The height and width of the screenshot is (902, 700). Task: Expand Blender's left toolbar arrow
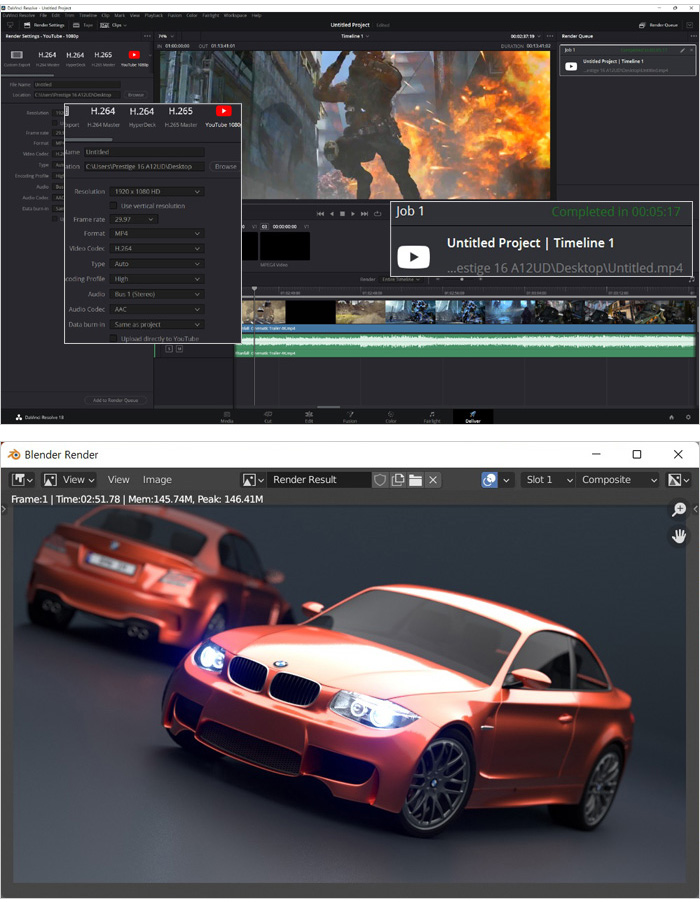[x=4, y=509]
